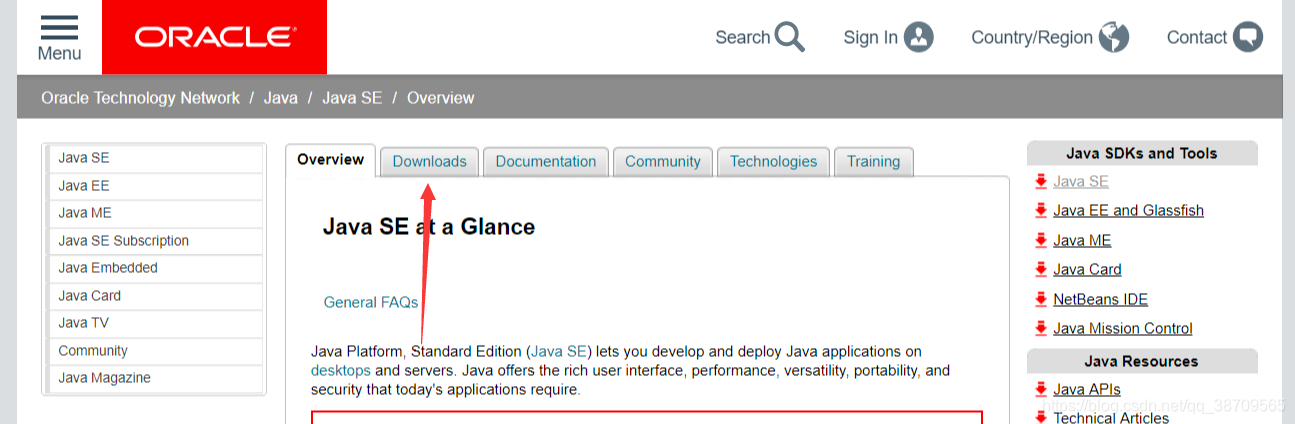The image size is (1295, 424).
Task: Click the Overview breadcrumb
Action: coord(441,98)
